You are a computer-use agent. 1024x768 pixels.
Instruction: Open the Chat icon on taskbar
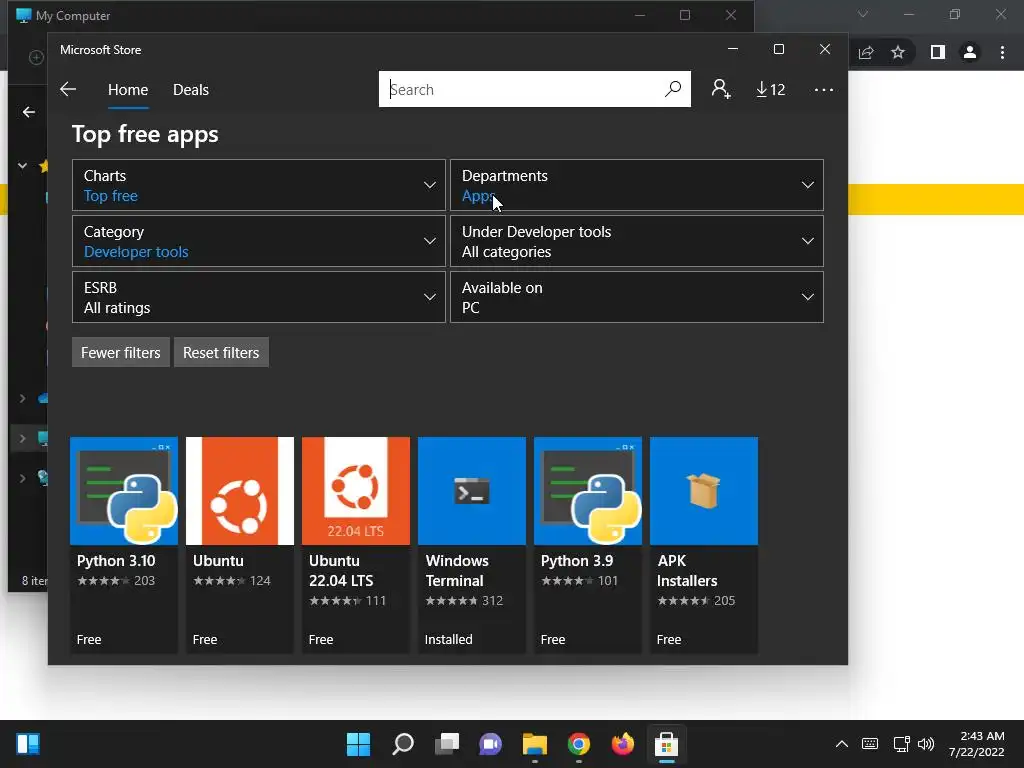[490, 744]
